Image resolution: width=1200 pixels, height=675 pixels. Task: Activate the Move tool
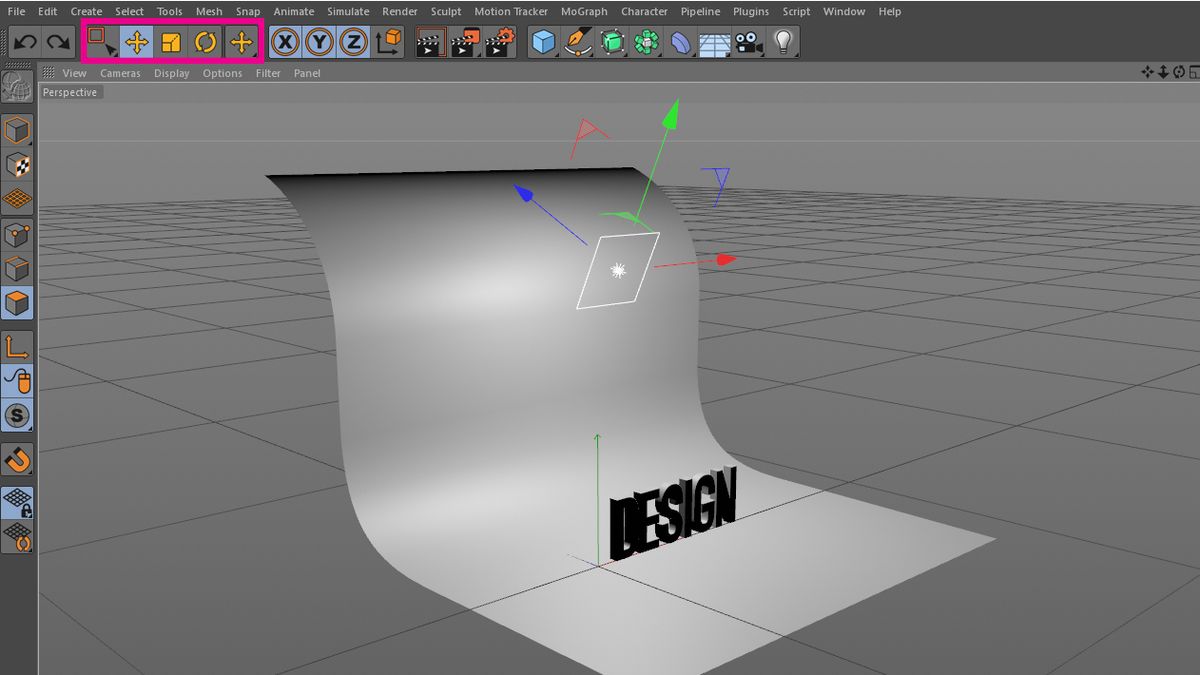click(x=138, y=40)
